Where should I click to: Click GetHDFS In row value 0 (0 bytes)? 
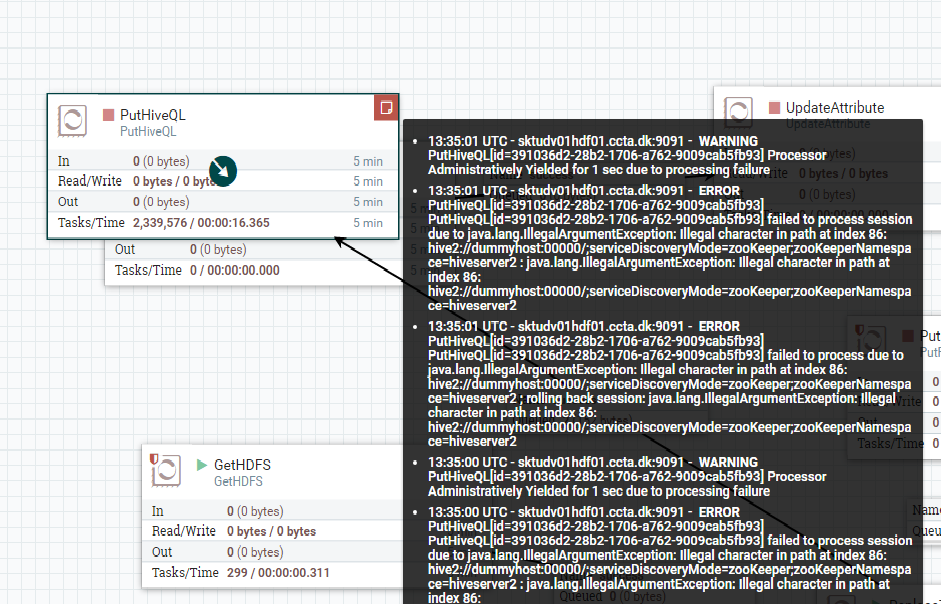[255, 512]
